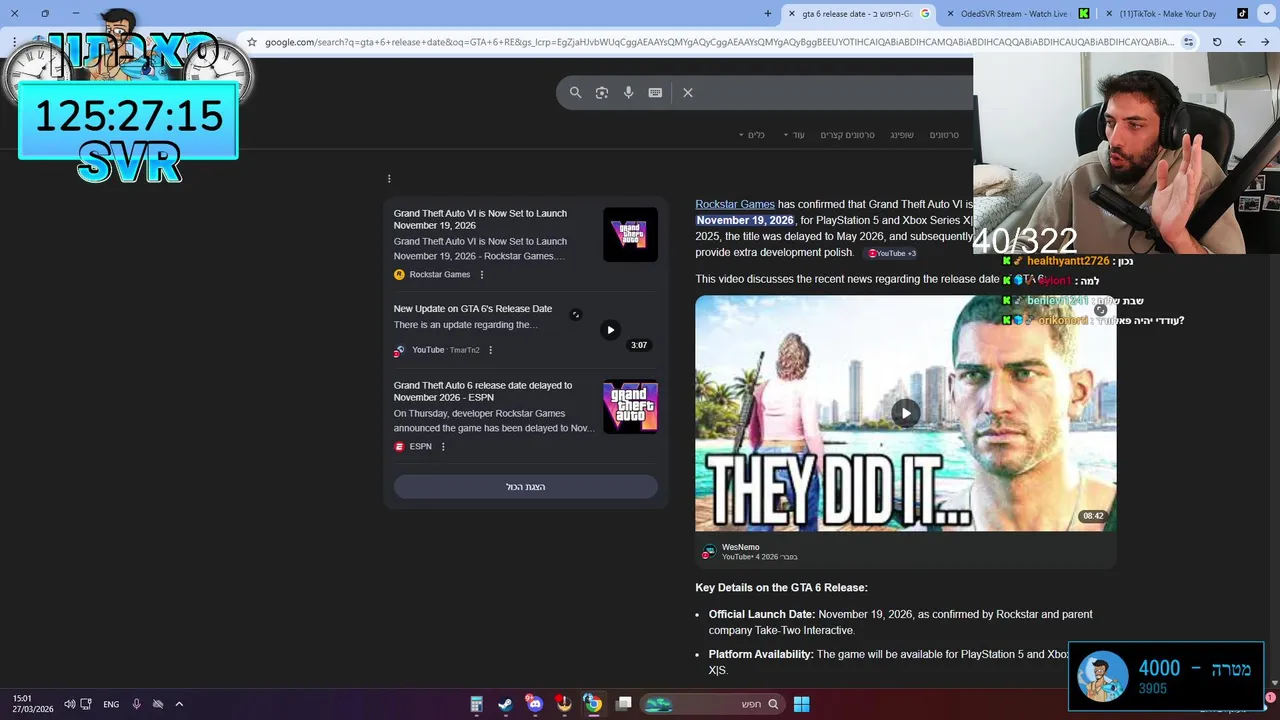Open site settings icon in address bar
Screen dimensions: 1280x720
click(1188, 42)
